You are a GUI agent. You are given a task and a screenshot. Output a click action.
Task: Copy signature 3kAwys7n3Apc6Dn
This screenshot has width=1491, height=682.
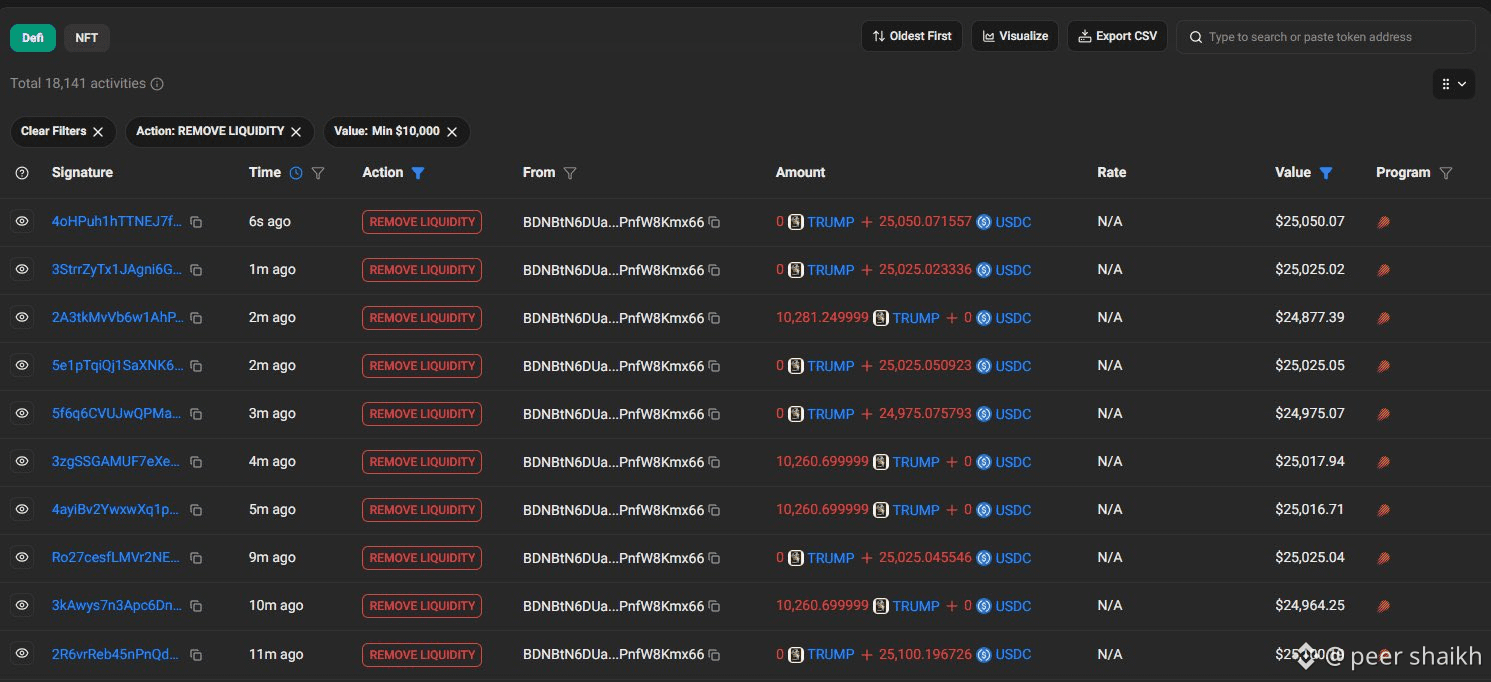click(x=196, y=606)
